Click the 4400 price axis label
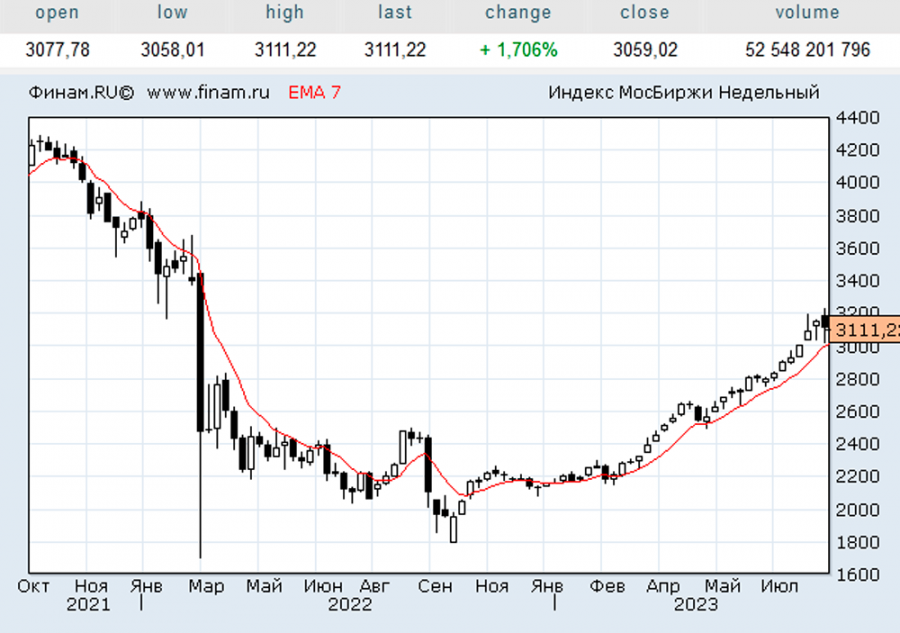Image resolution: width=900 pixels, height=633 pixels. 859,118
